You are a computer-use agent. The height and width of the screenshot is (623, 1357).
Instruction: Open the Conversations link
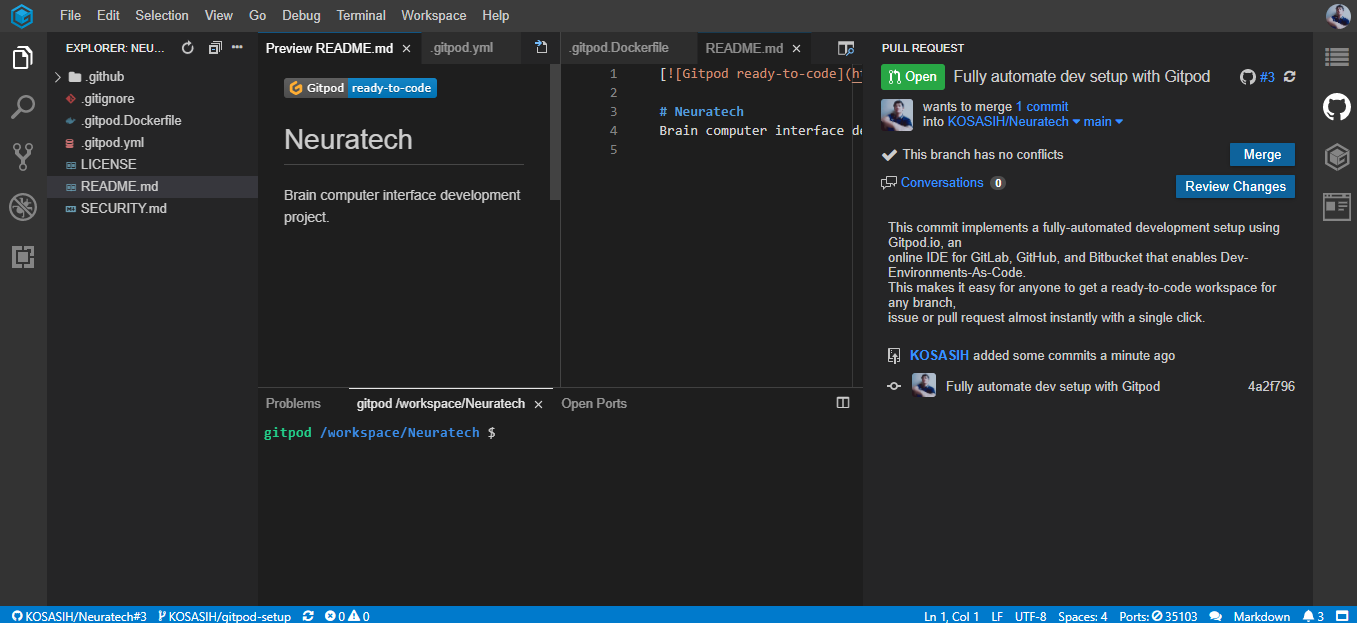coord(942,183)
